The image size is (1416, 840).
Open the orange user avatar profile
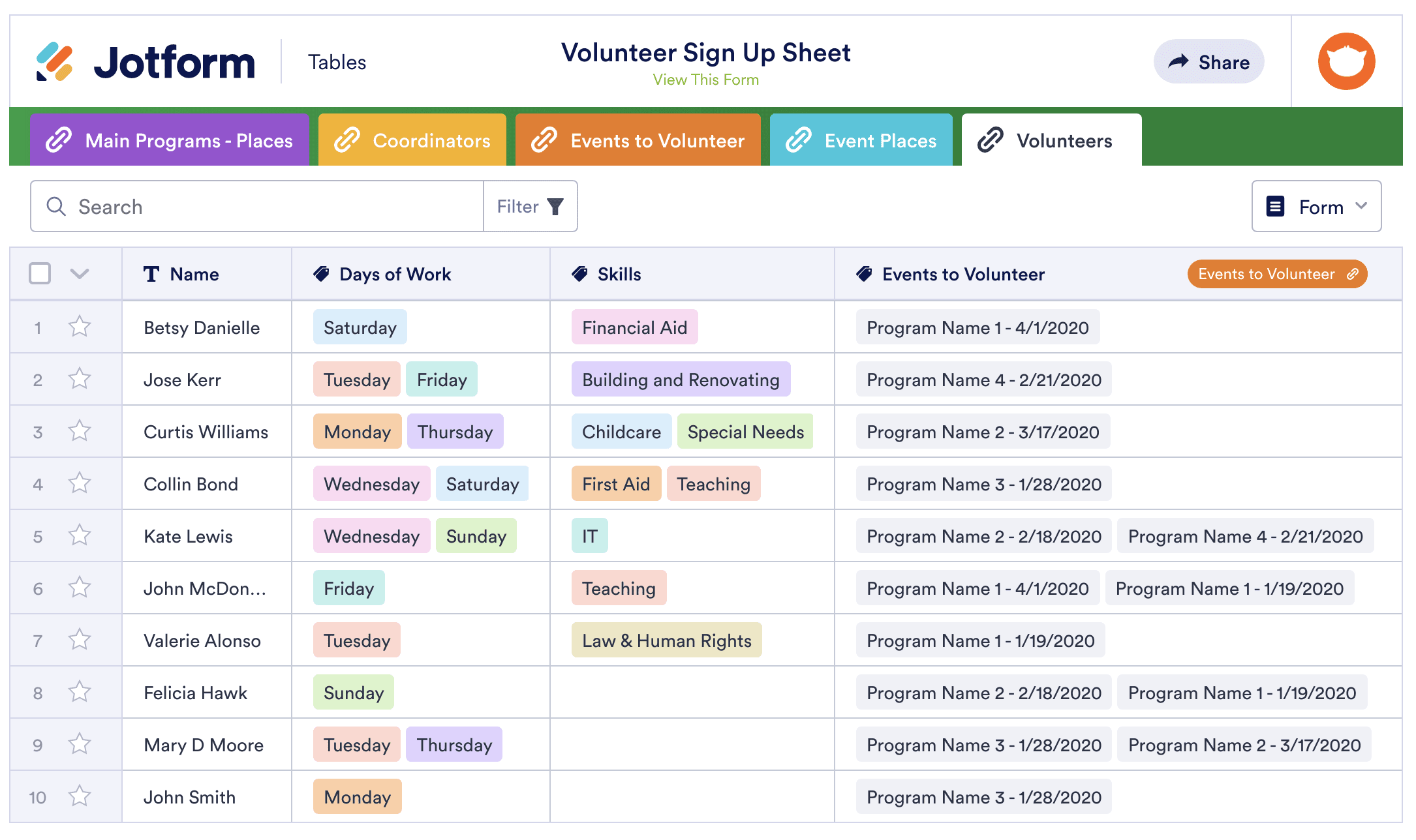coord(1346,61)
